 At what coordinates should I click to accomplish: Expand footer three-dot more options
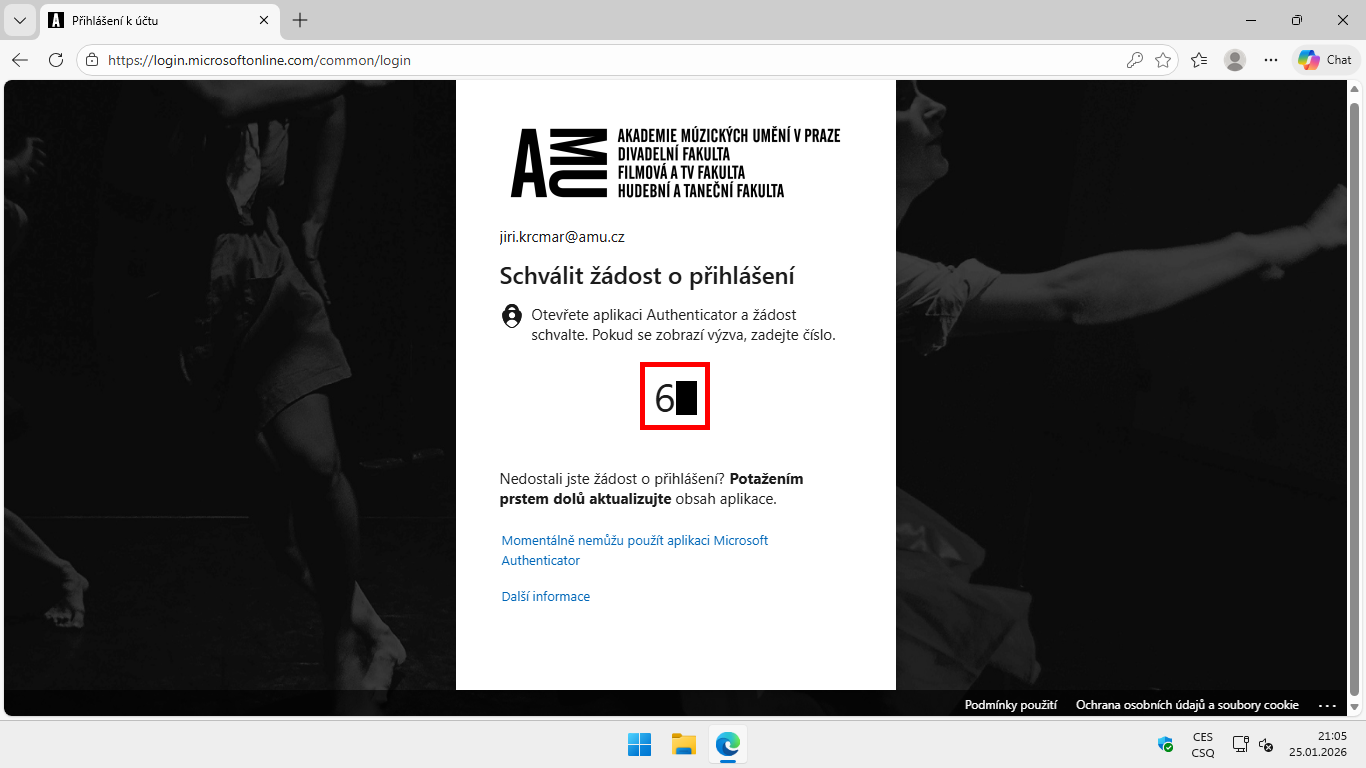click(1327, 705)
